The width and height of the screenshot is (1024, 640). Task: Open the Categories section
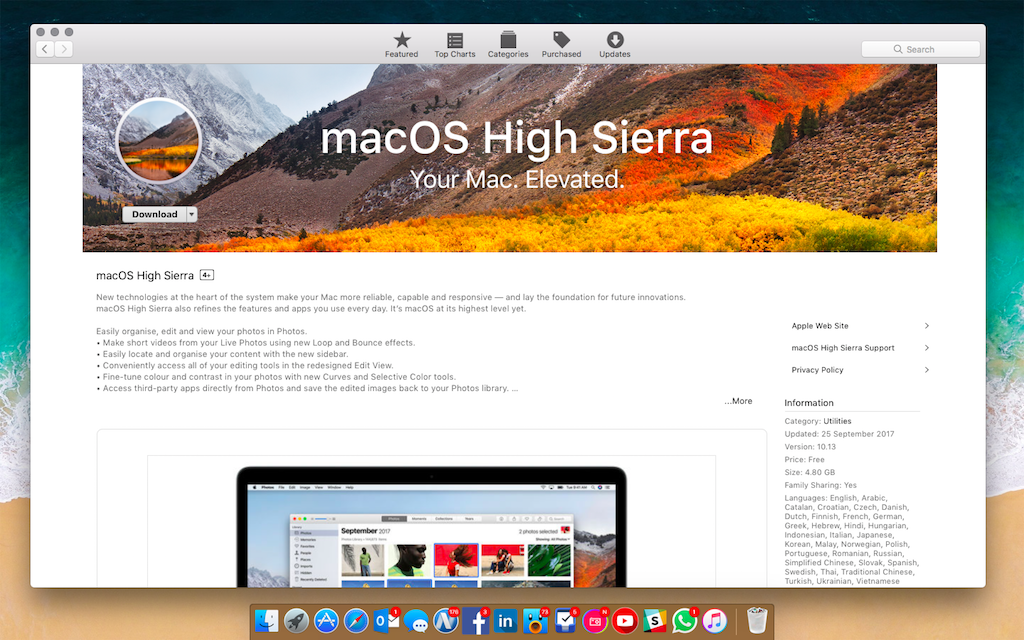(x=508, y=44)
